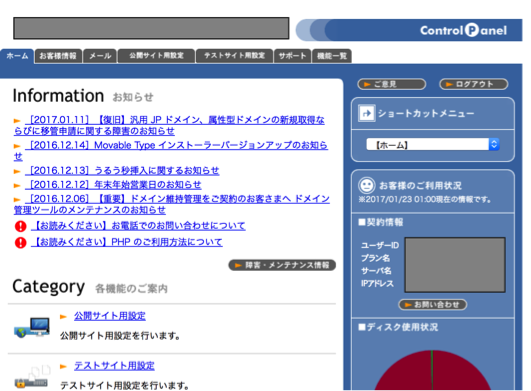Open the メール tab

pyautogui.click(x=100, y=56)
